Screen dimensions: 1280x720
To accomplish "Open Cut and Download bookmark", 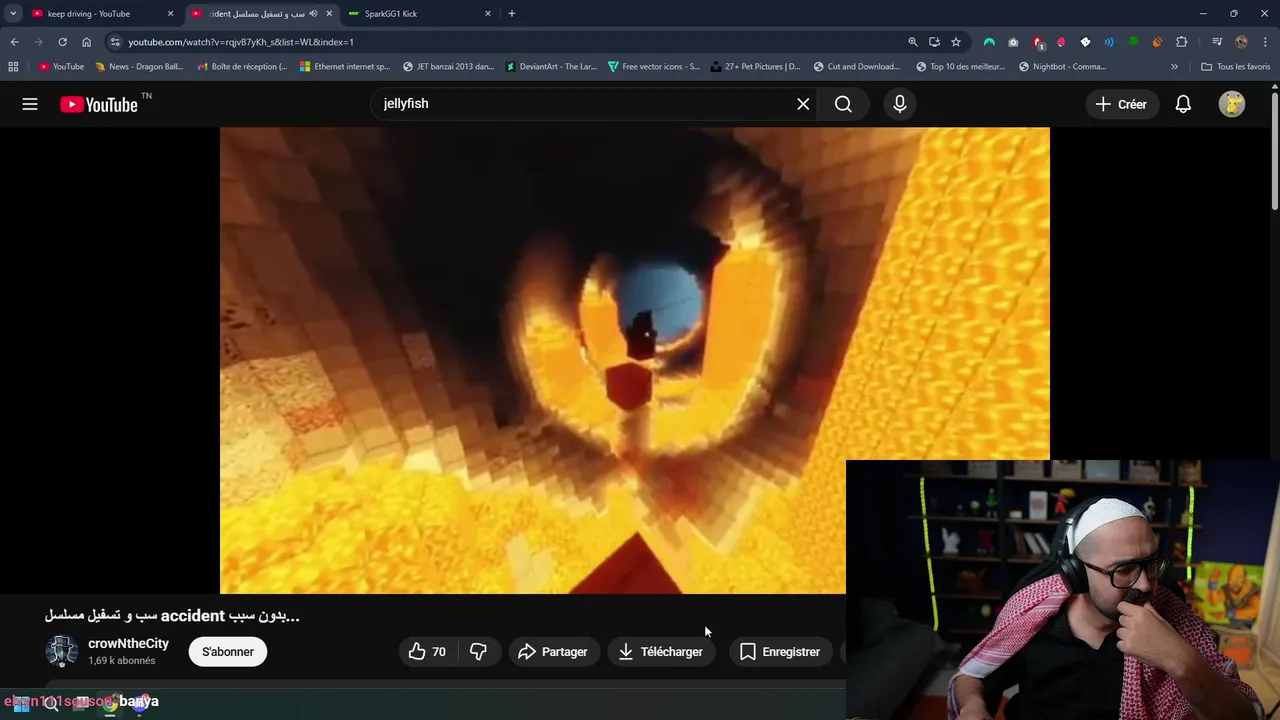I will (x=857, y=67).
